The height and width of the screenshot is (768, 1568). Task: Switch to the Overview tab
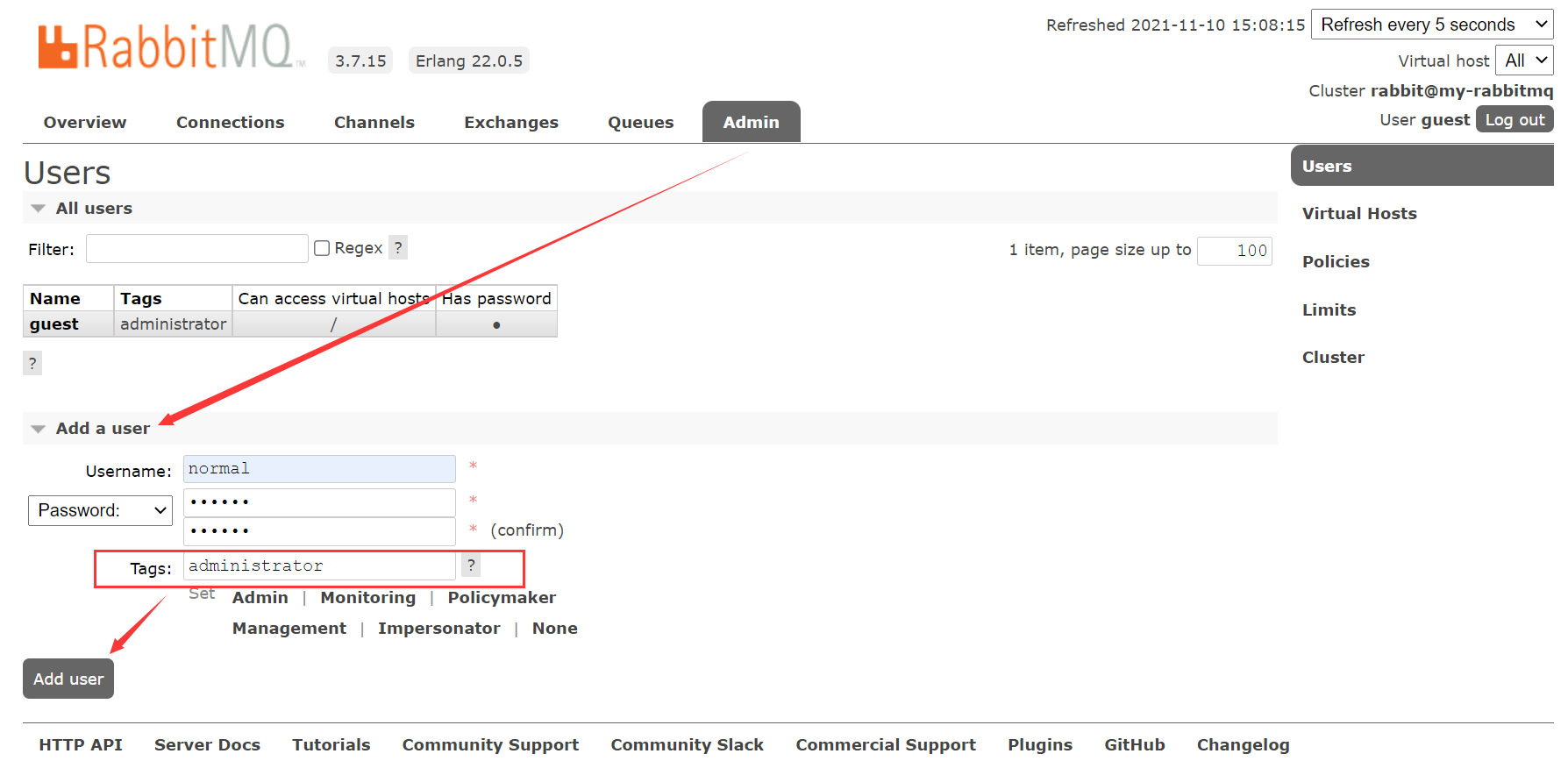pos(85,122)
